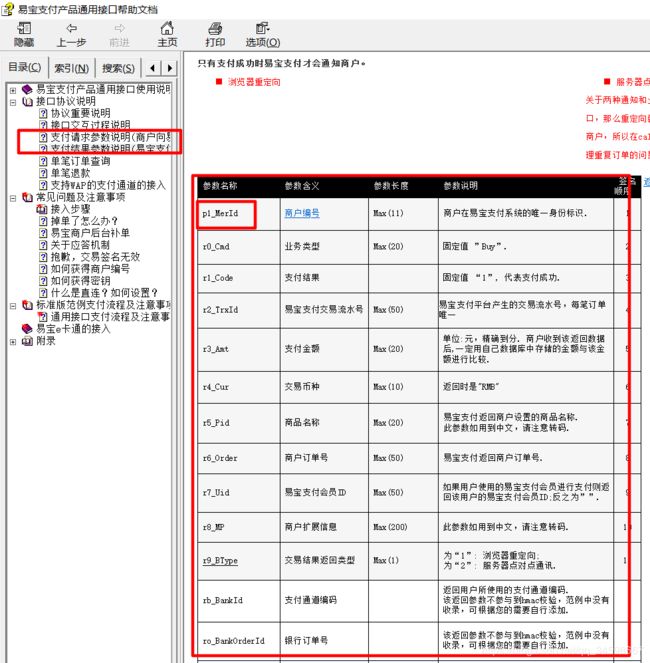Collapse the 标准版范例支付流程及注意事项 node

pos(13,305)
